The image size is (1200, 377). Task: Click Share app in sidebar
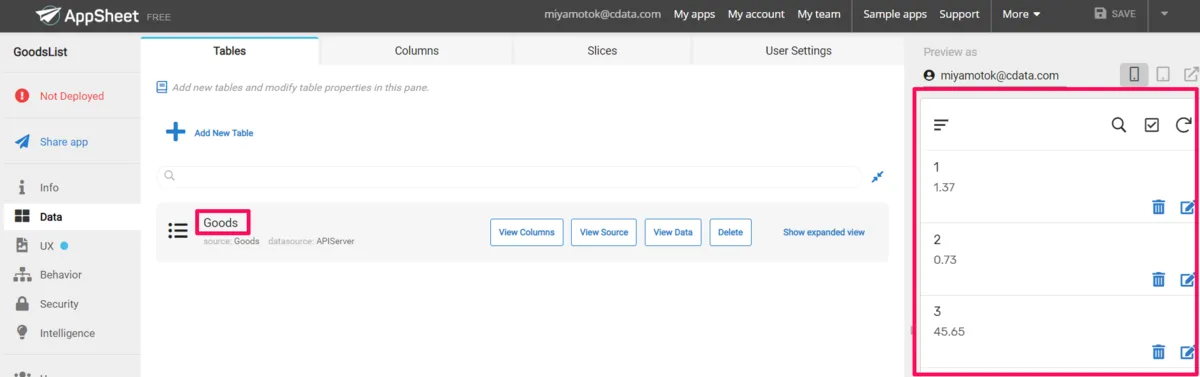click(64, 142)
